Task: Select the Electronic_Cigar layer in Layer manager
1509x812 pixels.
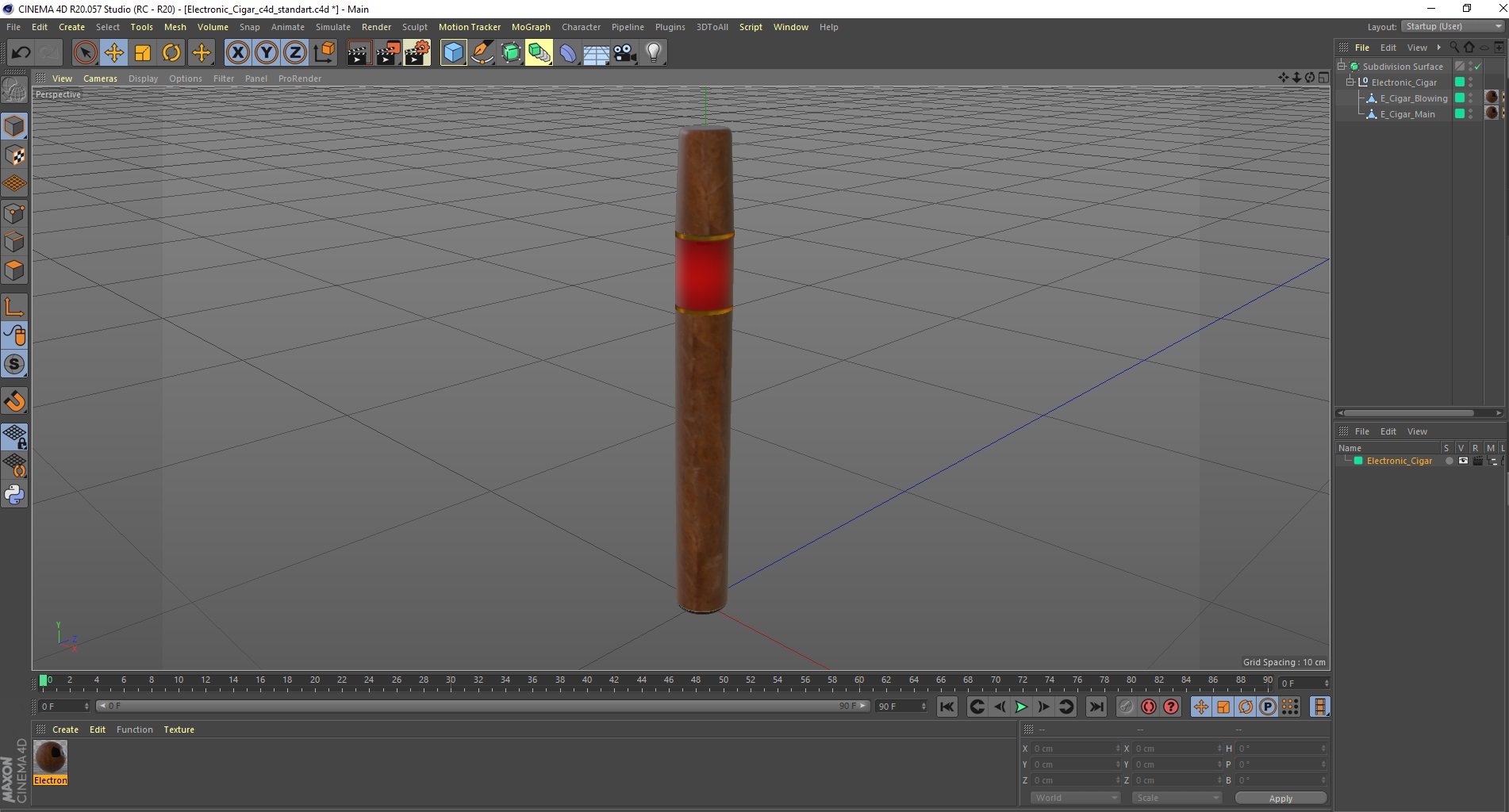Action: pos(1399,461)
